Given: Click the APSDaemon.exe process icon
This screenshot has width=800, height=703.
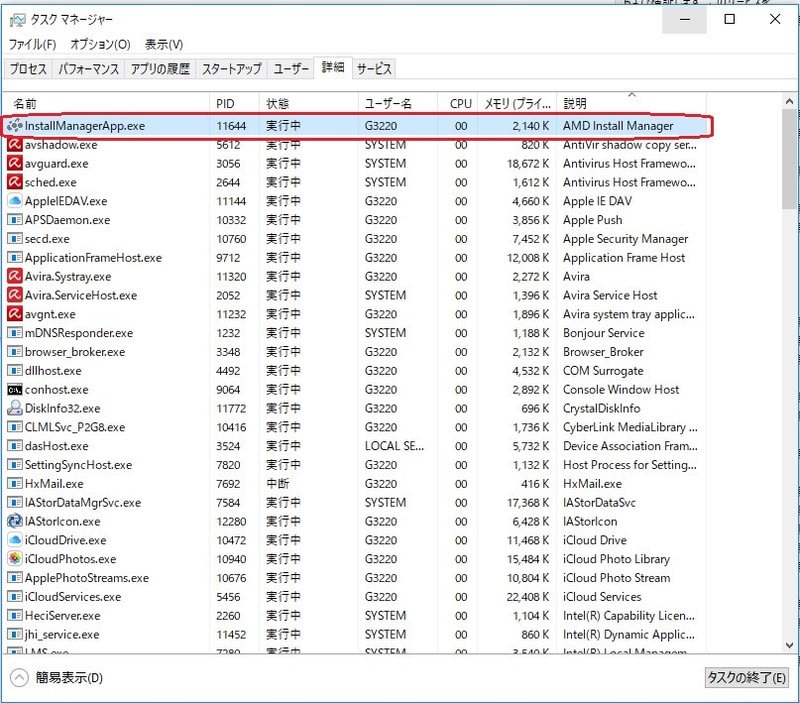Looking at the screenshot, I should [x=15, y=220].
